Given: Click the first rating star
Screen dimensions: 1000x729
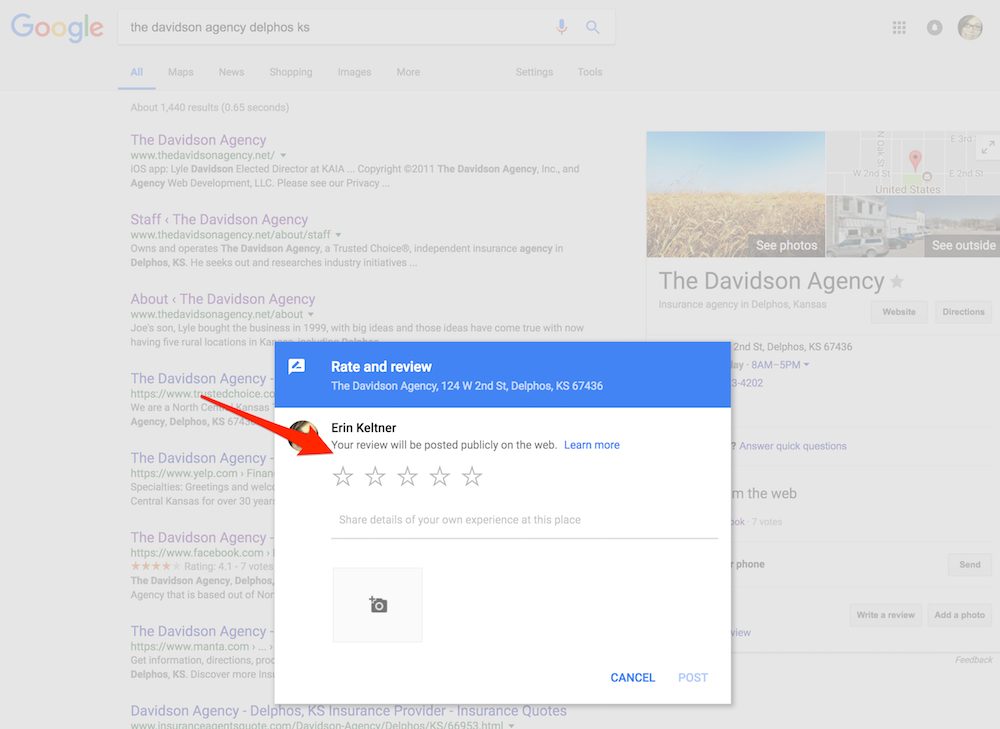Looking at the screenshot, I should (x=343, y=476).
